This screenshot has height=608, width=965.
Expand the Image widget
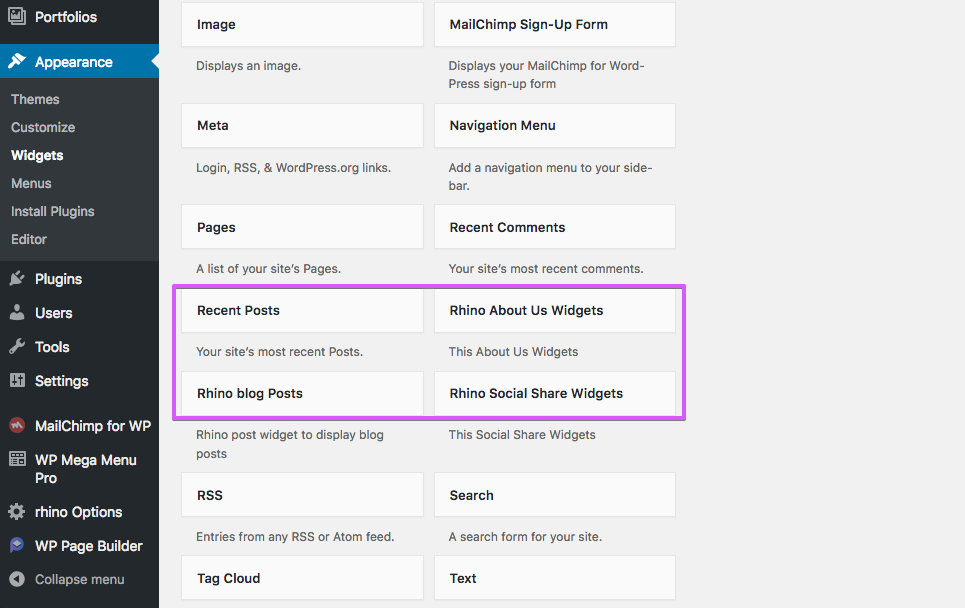(302, 24)
